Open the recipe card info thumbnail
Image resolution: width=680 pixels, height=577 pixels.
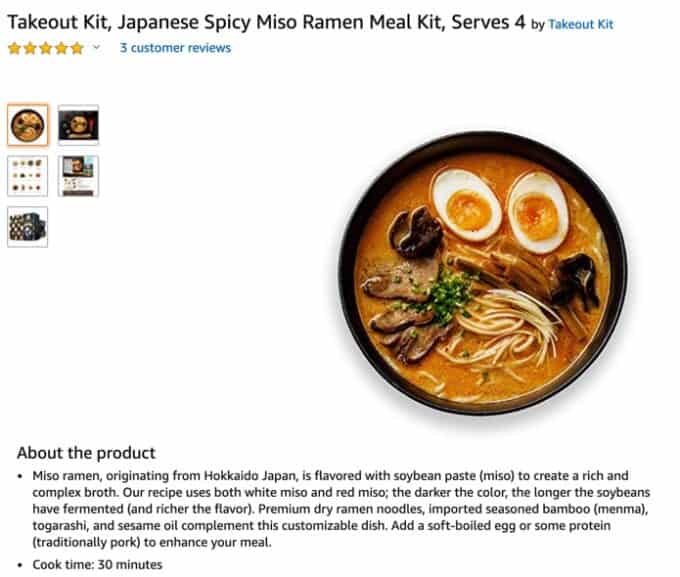78,176
